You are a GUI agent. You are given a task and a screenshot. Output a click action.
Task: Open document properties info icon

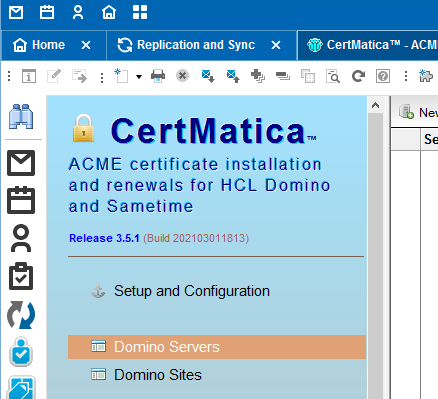click(x=29, y=76)
